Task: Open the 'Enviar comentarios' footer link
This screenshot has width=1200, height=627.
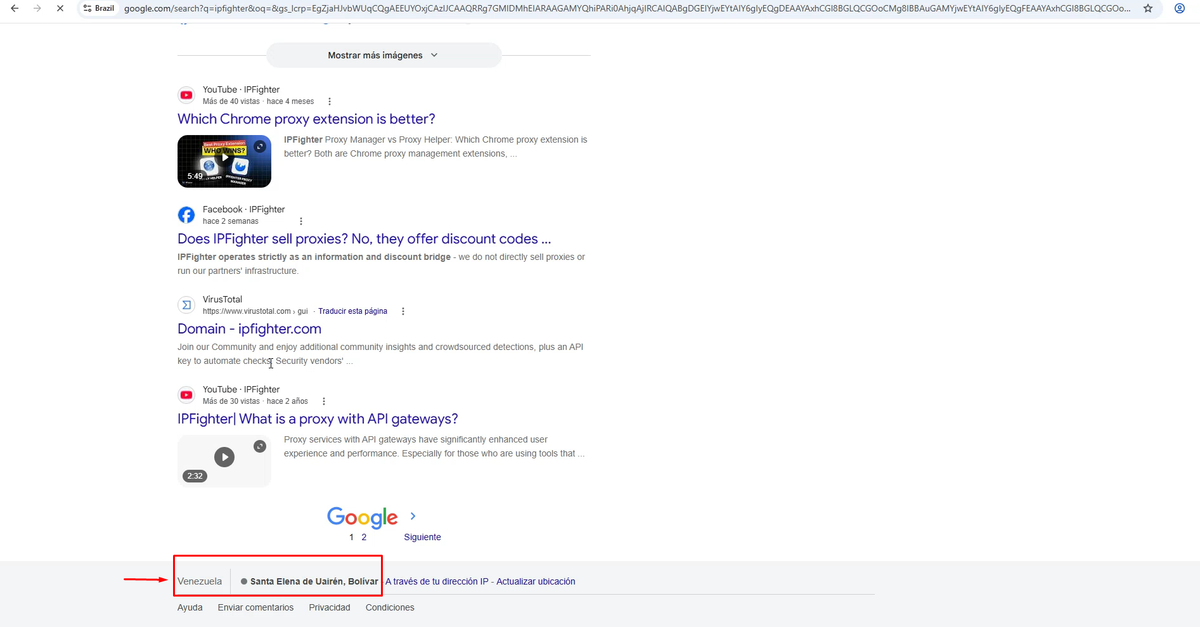Action: tap(256, 607)
